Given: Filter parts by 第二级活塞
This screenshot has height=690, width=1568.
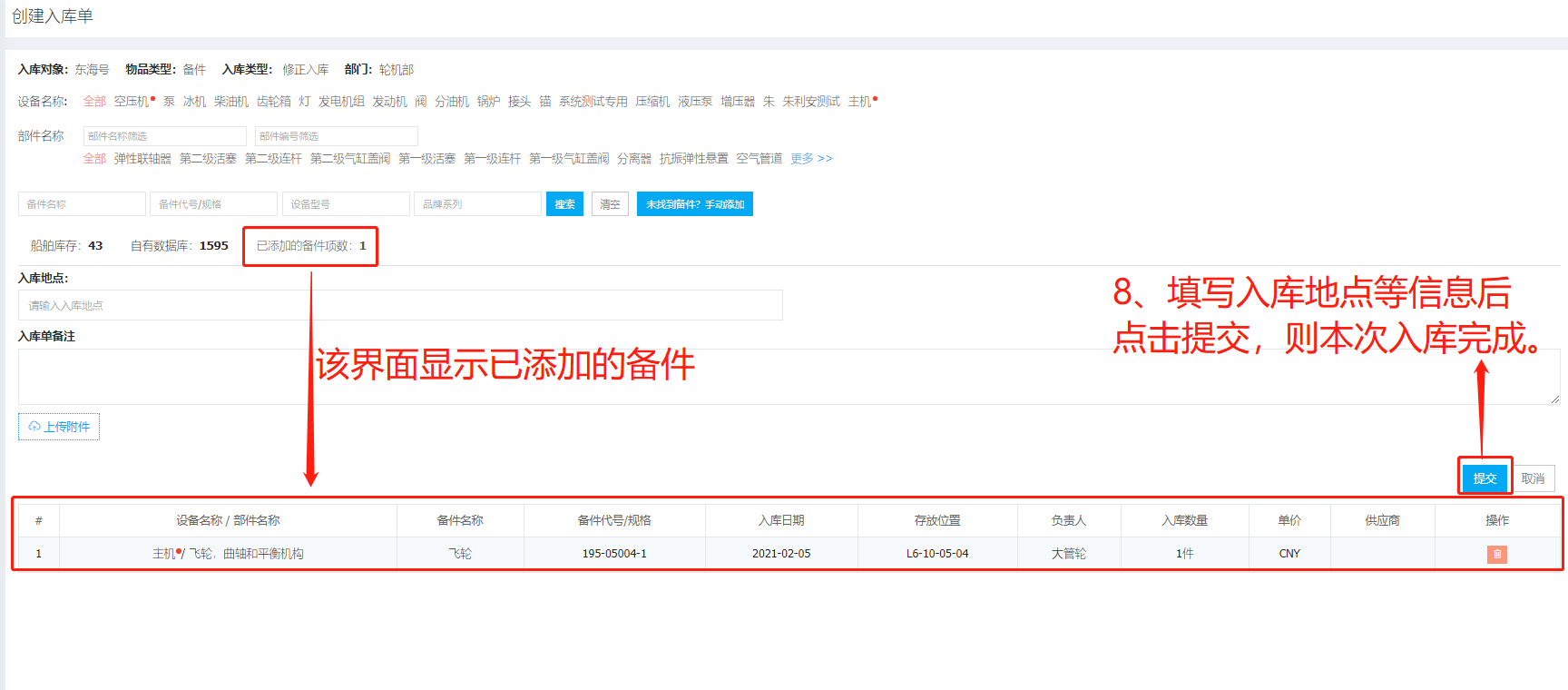Looking at the screenshot, I should pos(208,159).
